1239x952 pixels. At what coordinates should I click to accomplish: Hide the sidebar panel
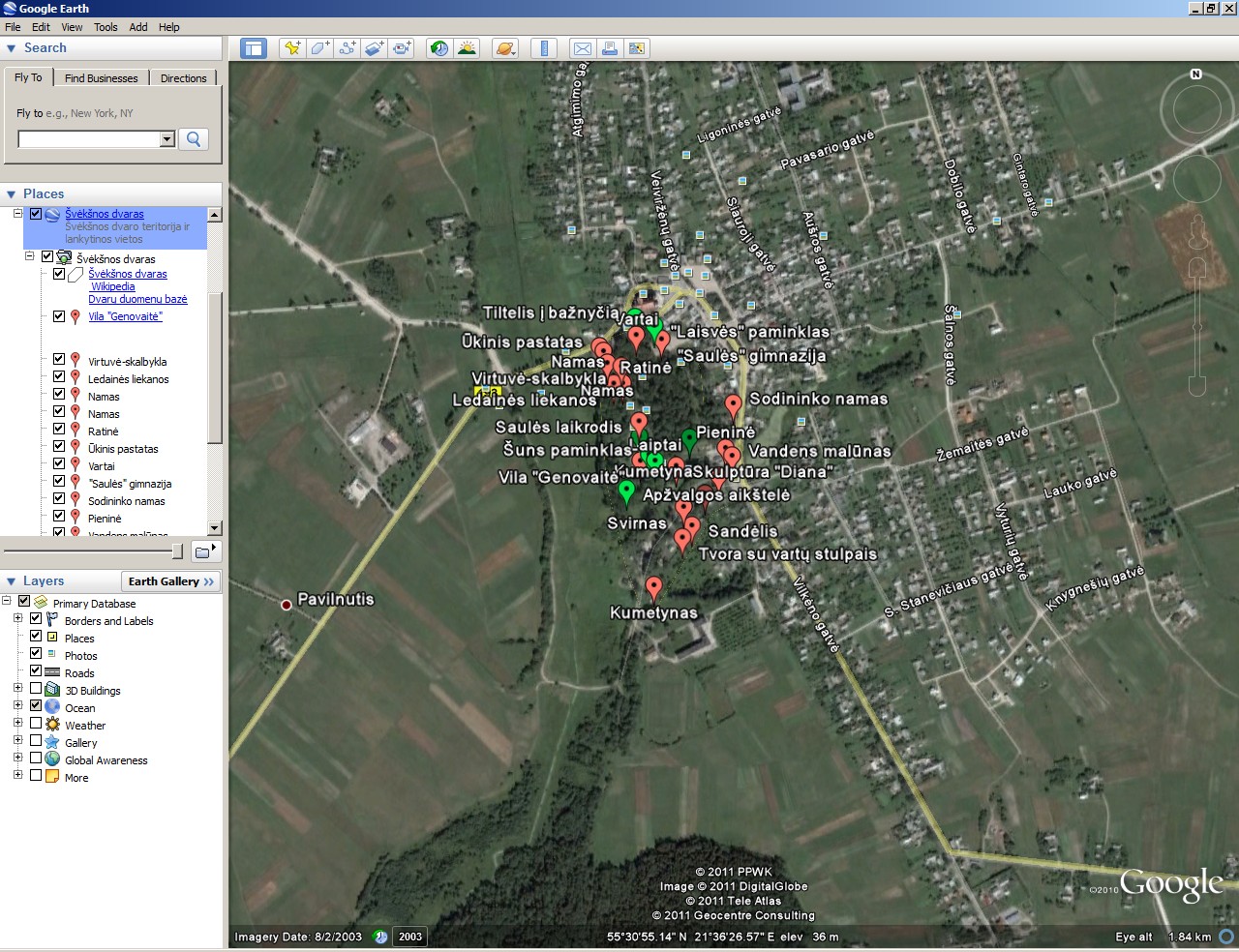(x=254, y=48)
